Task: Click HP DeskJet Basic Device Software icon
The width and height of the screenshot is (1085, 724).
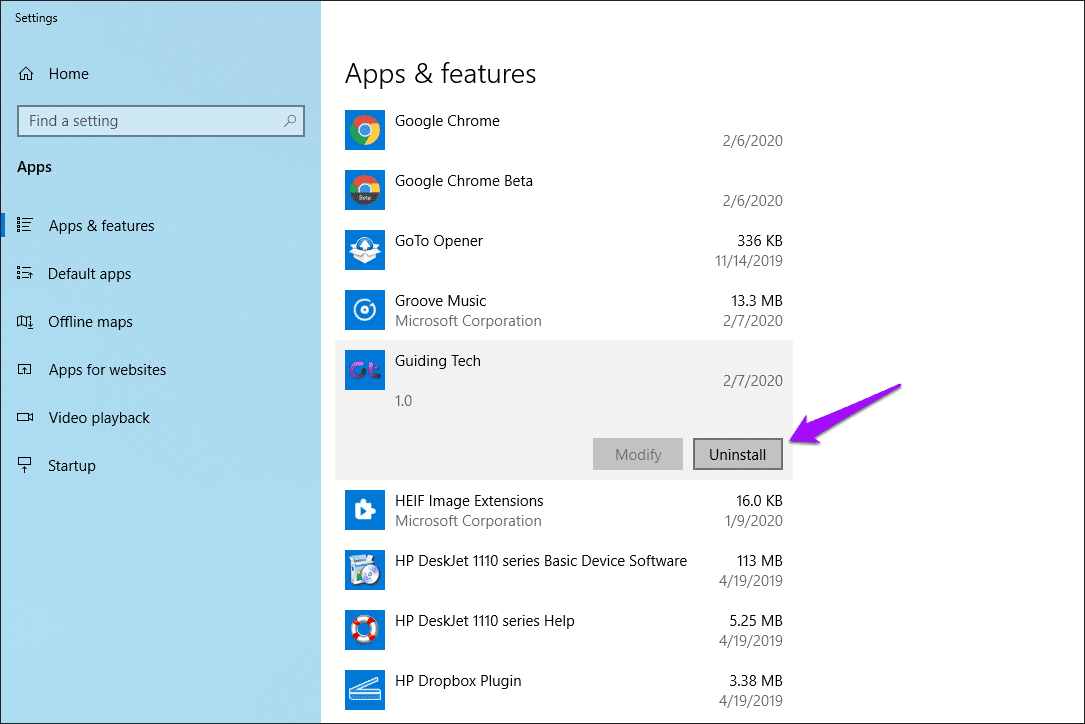Action: [365, 570]
